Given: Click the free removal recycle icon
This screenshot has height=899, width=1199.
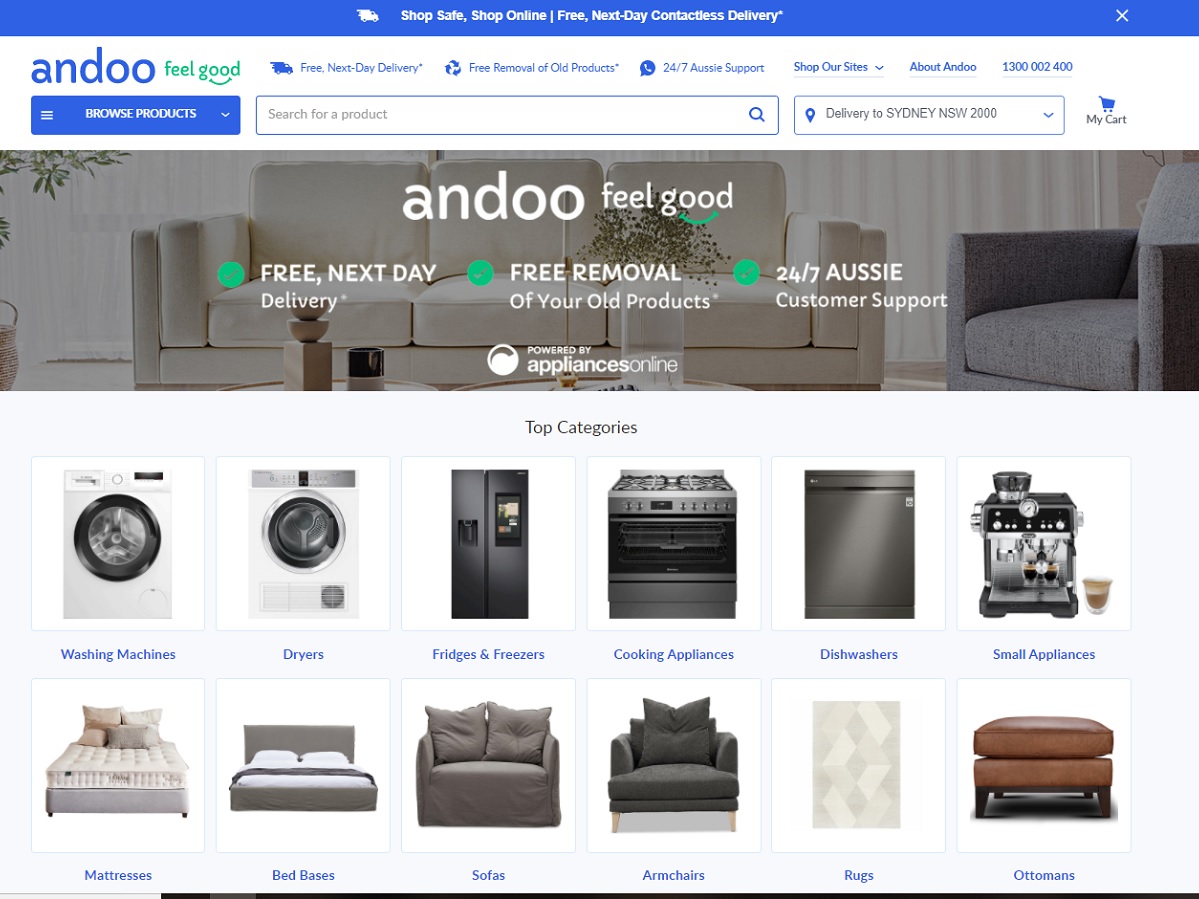Looking at the screenshot, I should 453,68.
